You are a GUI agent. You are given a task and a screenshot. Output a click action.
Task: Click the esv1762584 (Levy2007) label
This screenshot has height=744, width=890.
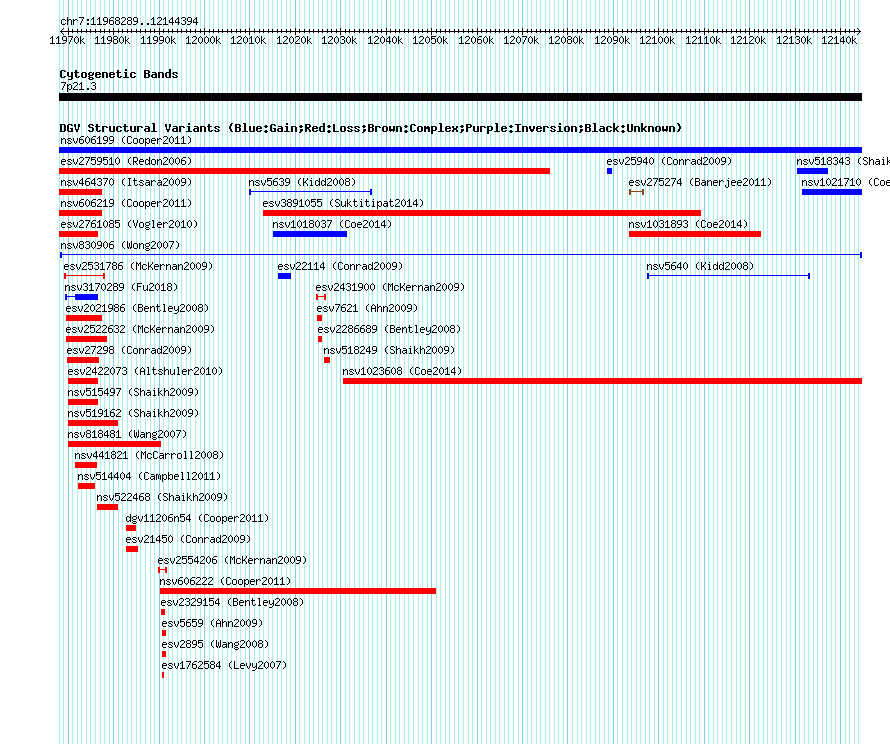click(224, 665)
